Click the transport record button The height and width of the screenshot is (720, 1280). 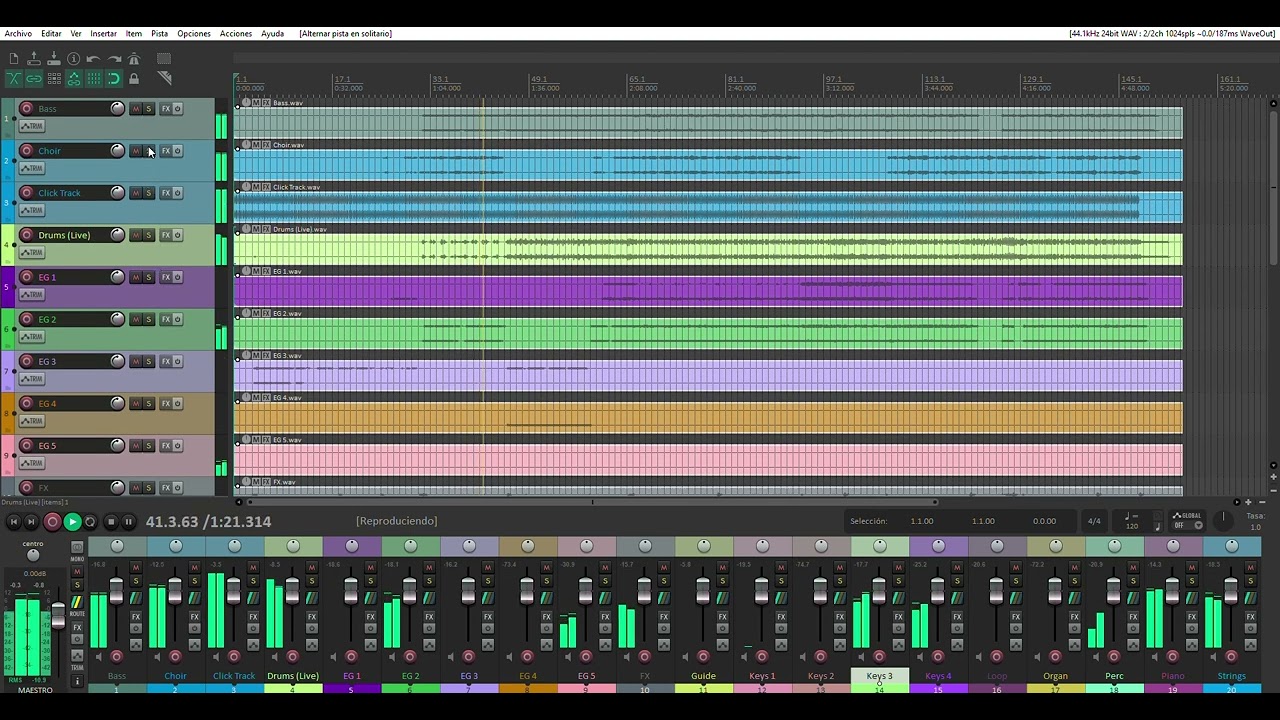(53, 522)
